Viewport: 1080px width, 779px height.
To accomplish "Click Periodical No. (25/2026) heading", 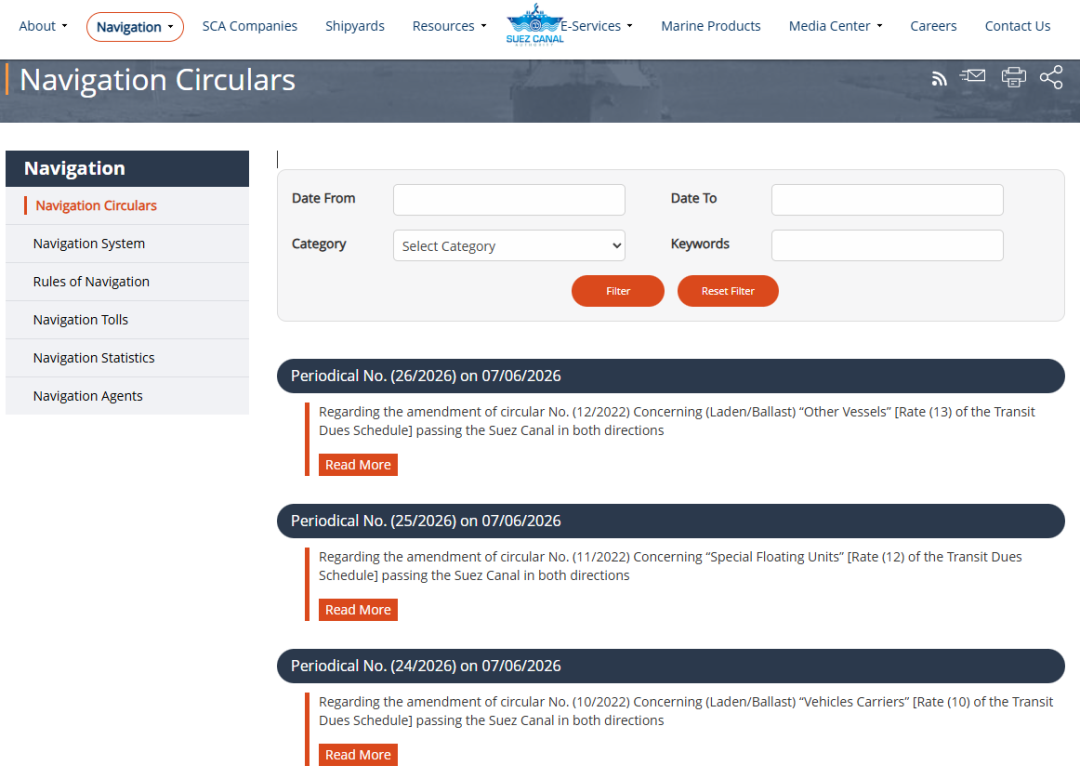I will [671, 521].
